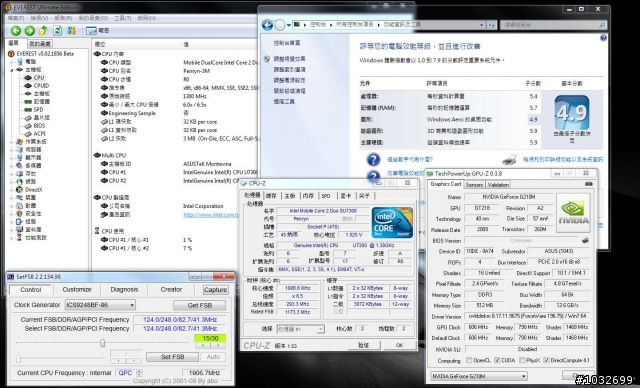The width and height of the screenshot is (640, 388).
Task: Open the help question mark in Control Panel
Action: [x=603, y=38]
